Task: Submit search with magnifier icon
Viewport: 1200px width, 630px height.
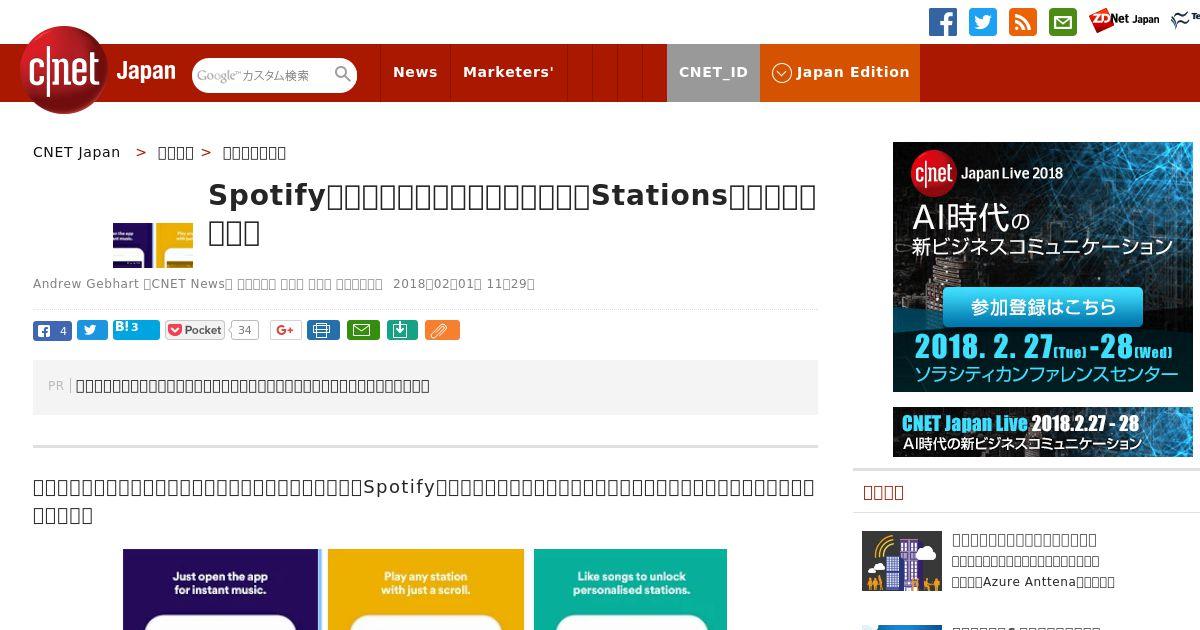Action: (x=343, y=75)
